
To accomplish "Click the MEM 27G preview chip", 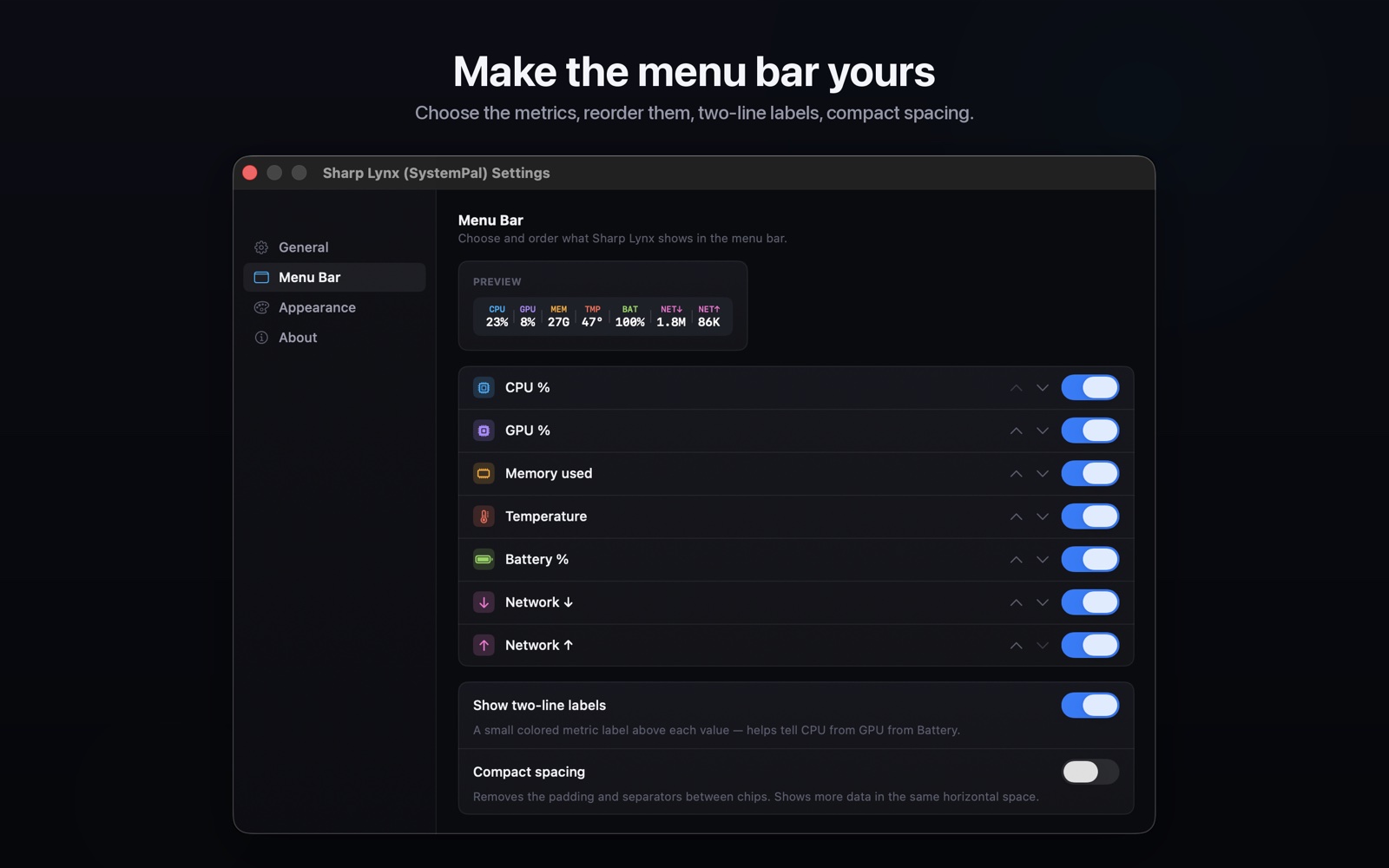I will click(558, 316).
